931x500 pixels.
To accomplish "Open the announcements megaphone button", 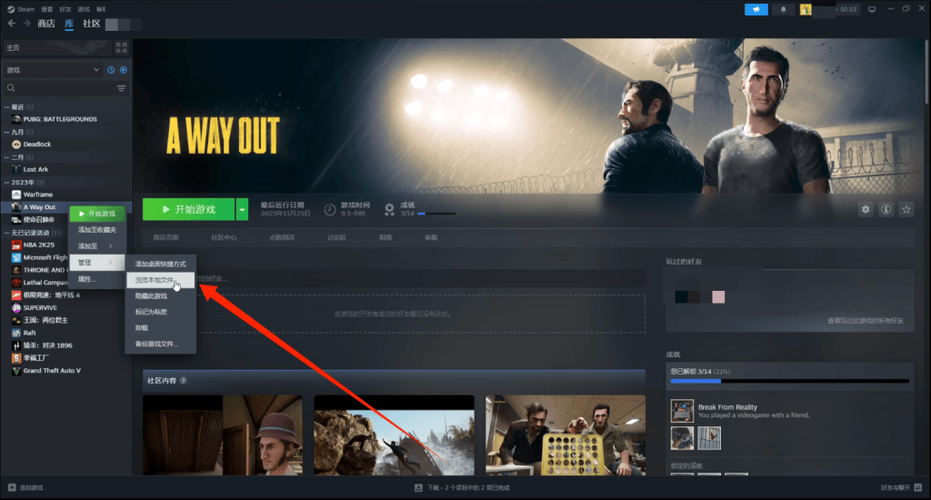I will 756,10.
